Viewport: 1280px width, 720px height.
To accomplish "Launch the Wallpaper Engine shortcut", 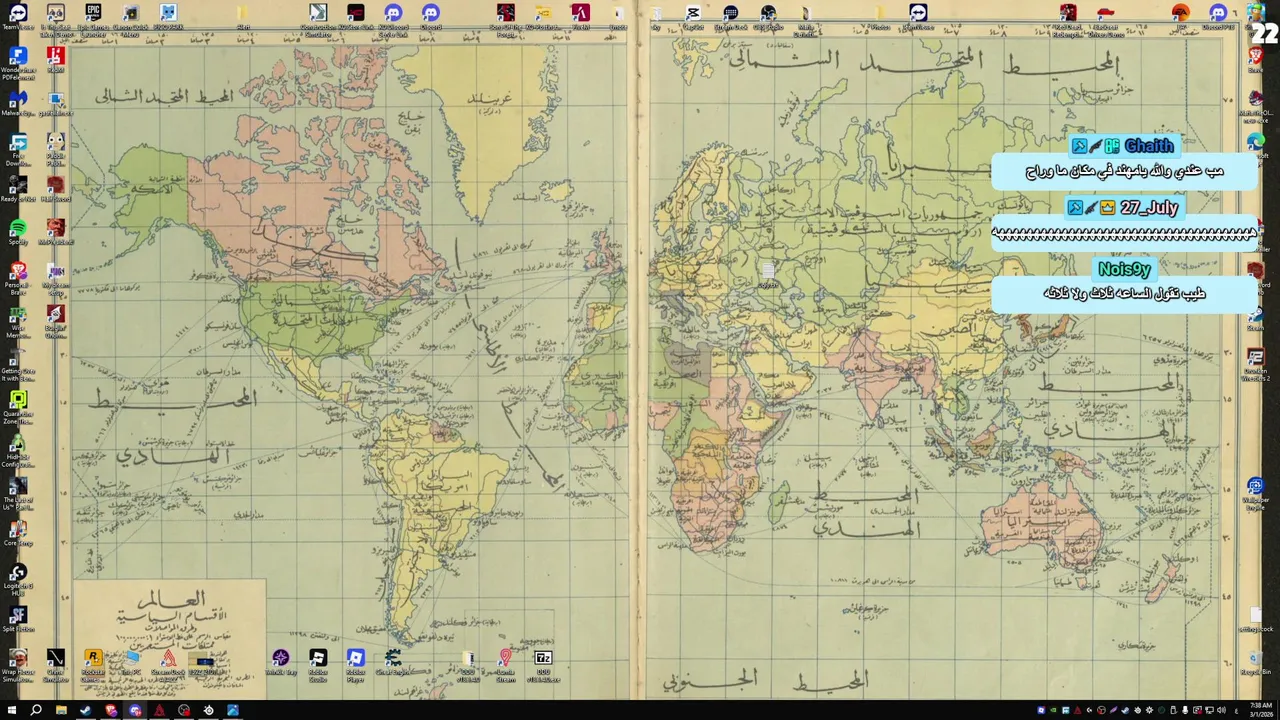I will [1255, 492].
